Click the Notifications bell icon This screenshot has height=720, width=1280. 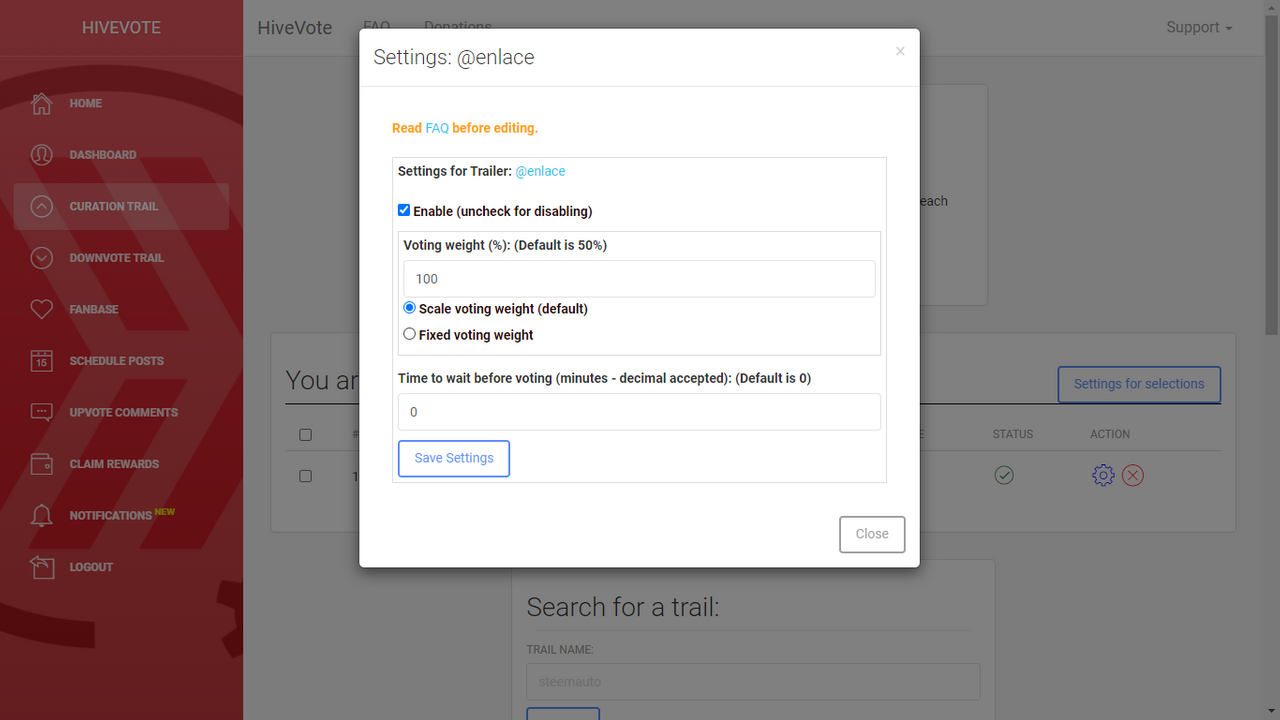click(x=41, y=516)
